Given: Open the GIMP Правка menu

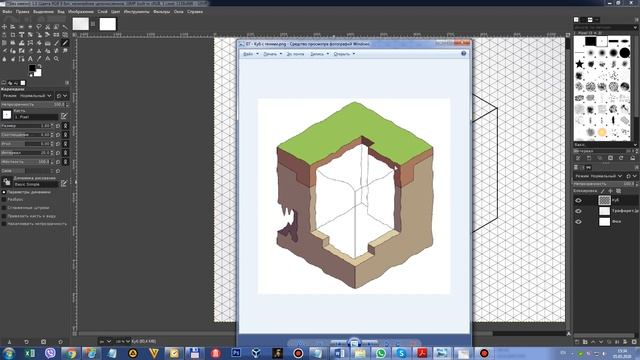Looking at the screenshot, I should 22,12.
